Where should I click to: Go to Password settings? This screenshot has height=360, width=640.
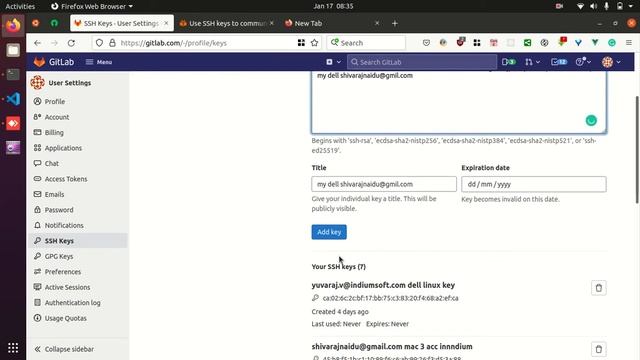coord(59,210)
